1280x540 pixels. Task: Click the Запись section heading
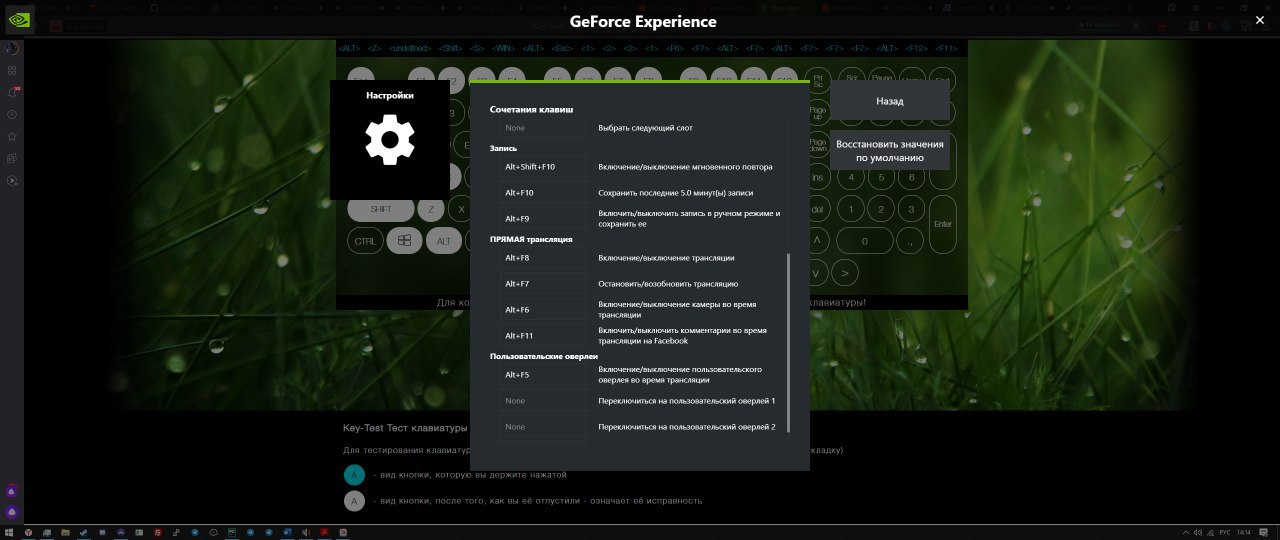[x=503, y=148]
